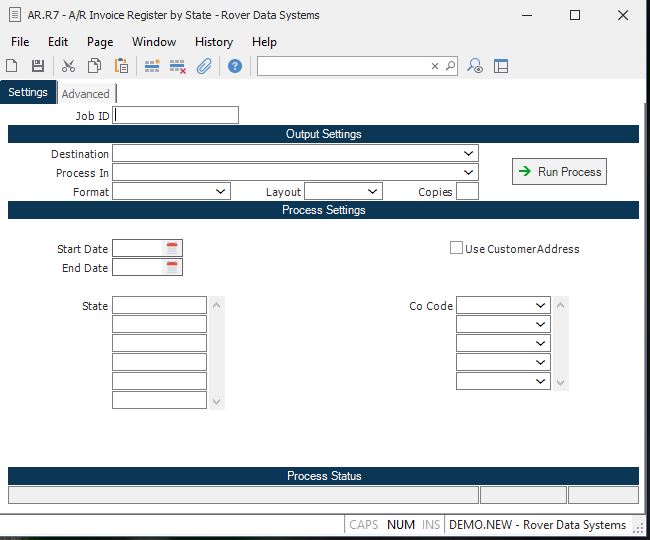Expand the Destination dropdown
650x540 pixels.
pyautogui.click(x=469, y=153)
